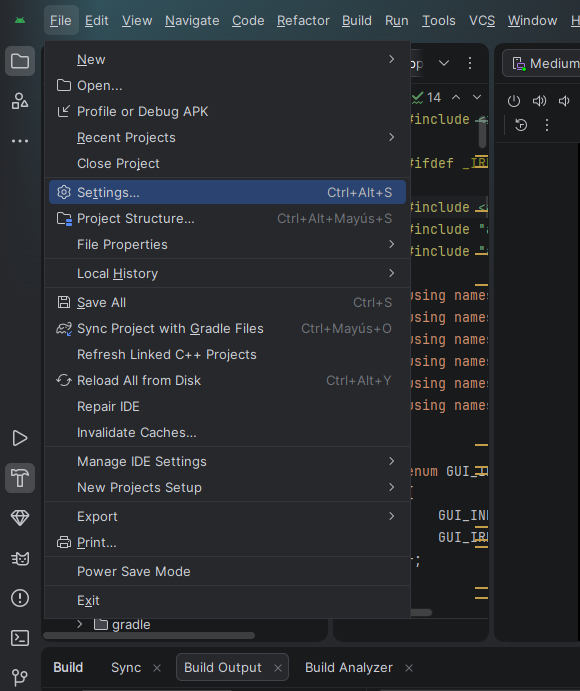Open Settings from the File menu
The image size is (580, 691).
(x=227, y=192)
